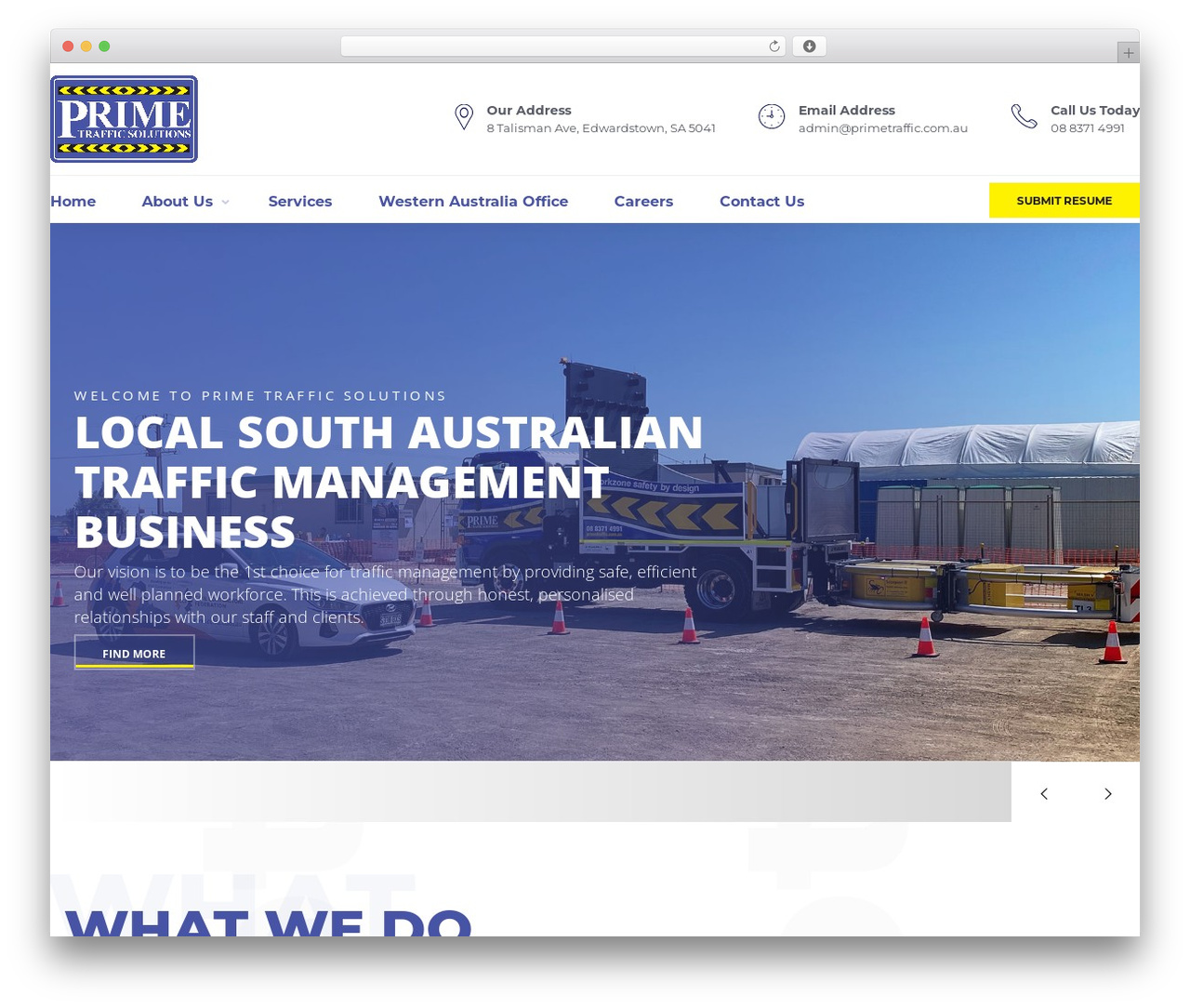Click the Email Address heading
Image resolution: width=1190 pixels, height=1008 pixels.
click(x=847, y=110)
